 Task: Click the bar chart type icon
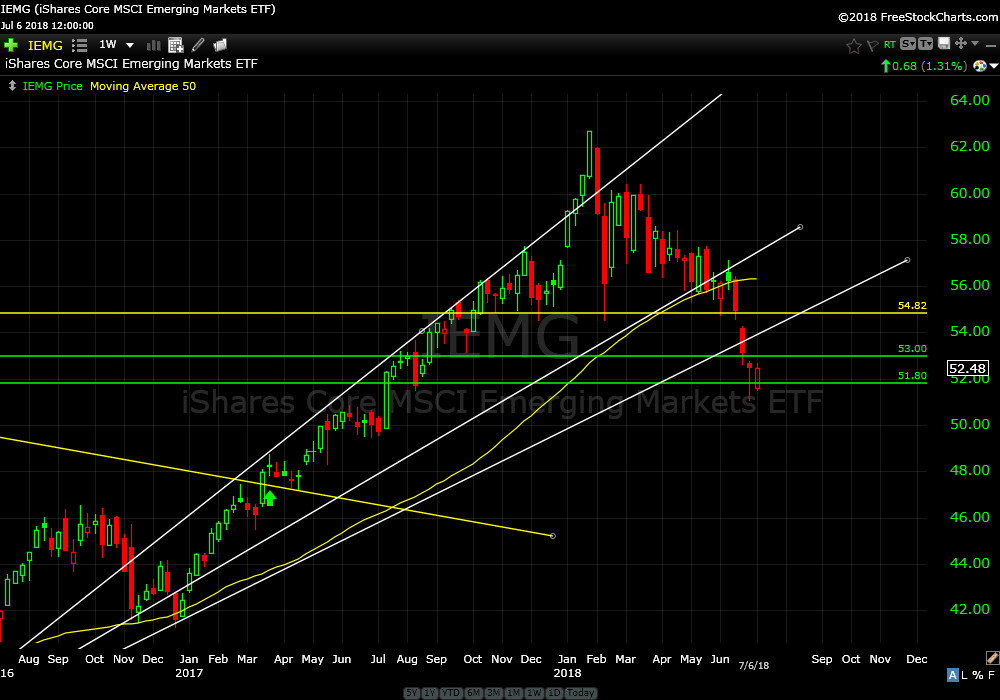coord(154,45)
